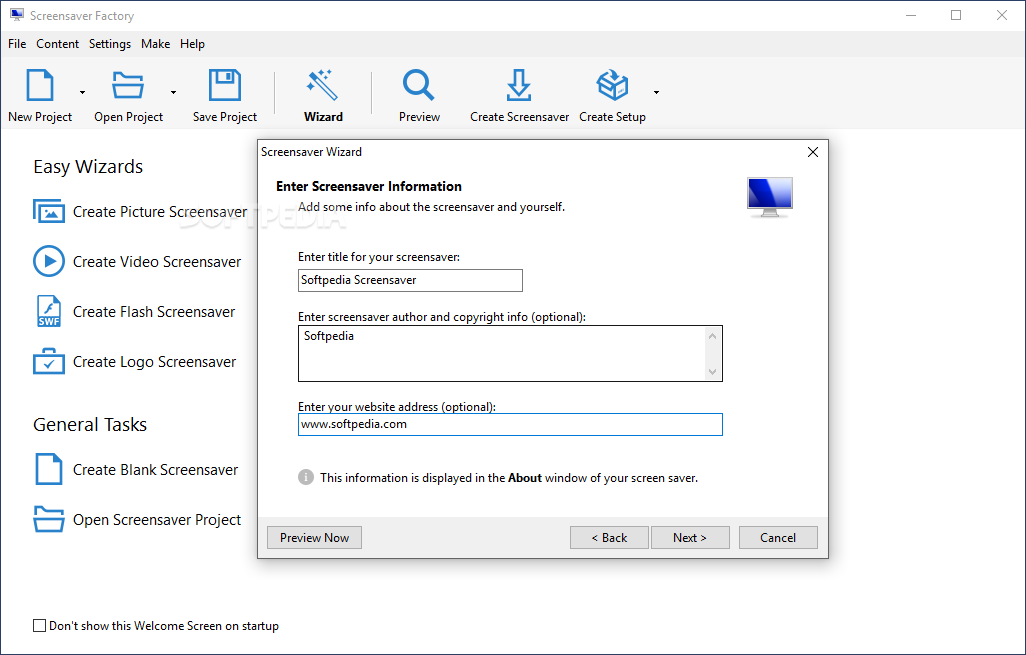Image resolution: width=1026 pixels, height=655 pixels.
Task: Click the Create Video Screensaver play icon
Action: [x=49, y=261]
